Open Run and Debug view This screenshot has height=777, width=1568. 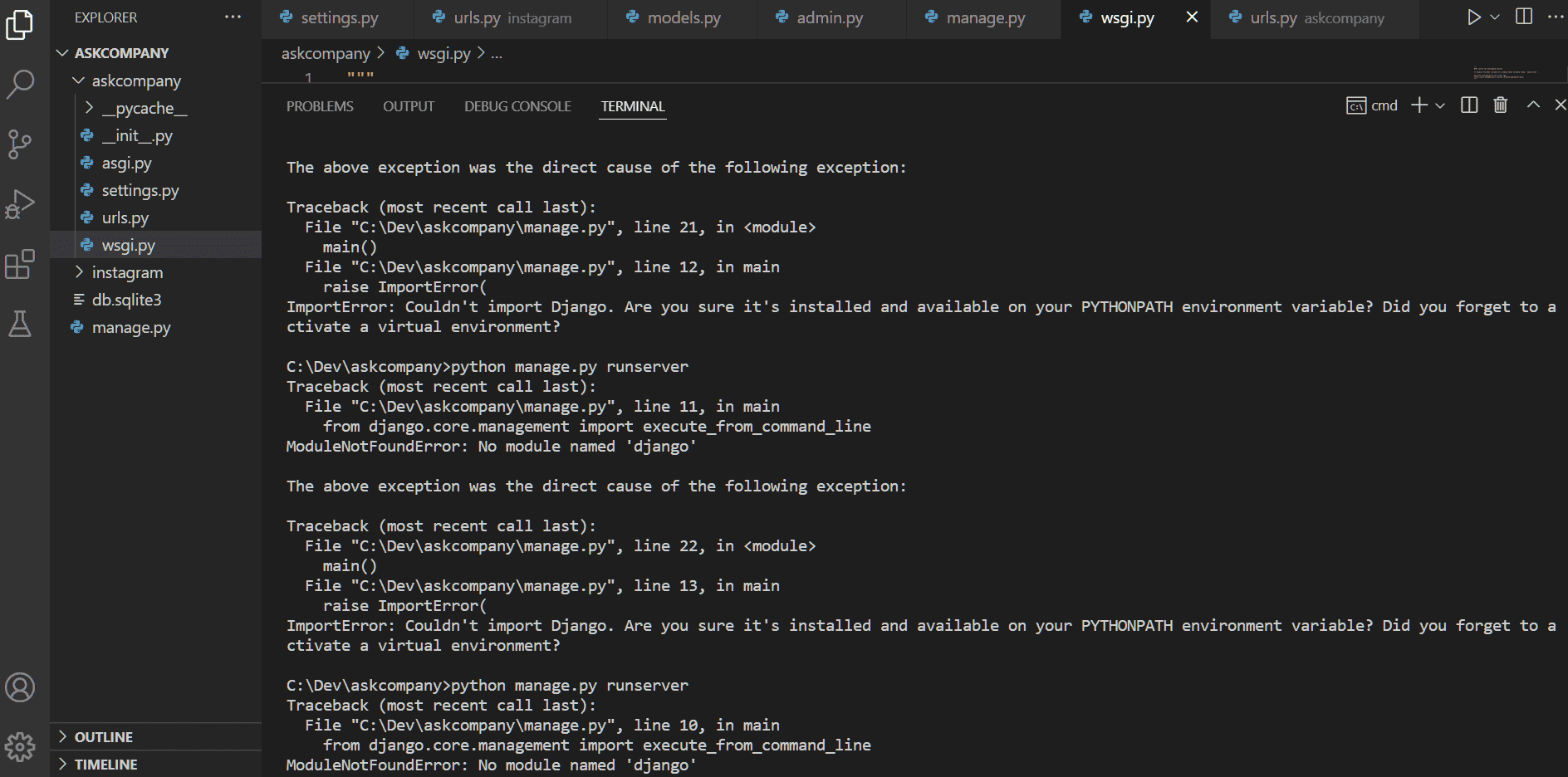coord(20,204)
